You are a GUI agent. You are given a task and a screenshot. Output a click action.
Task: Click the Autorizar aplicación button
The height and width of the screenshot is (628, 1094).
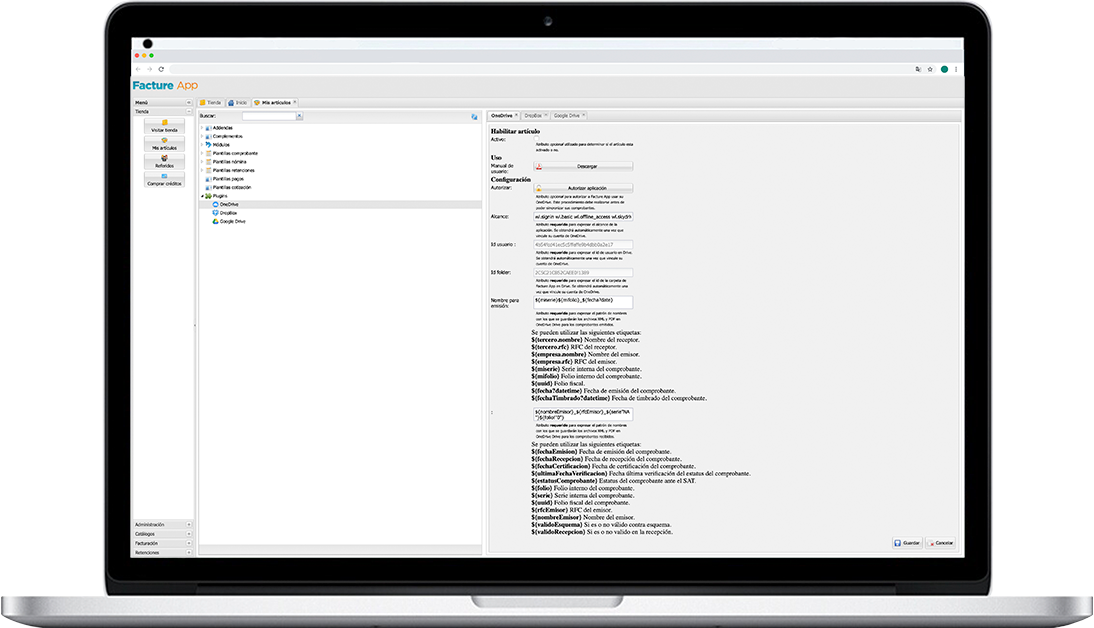[x=583, y=188]
